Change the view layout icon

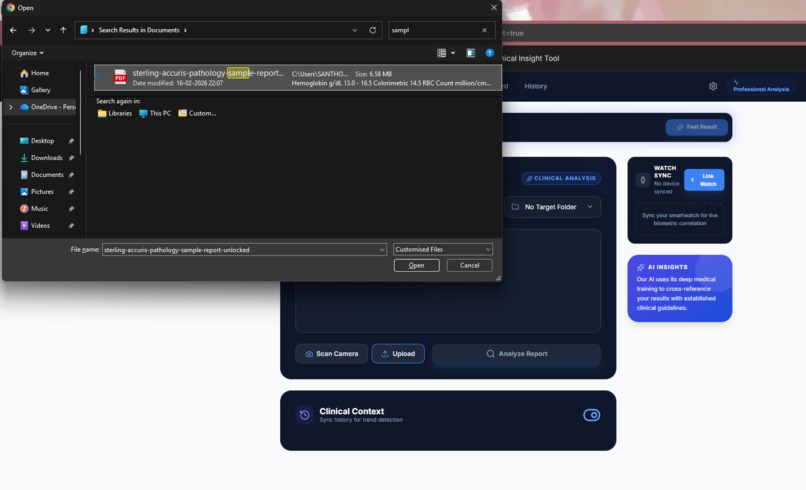[x=442, y=53]
